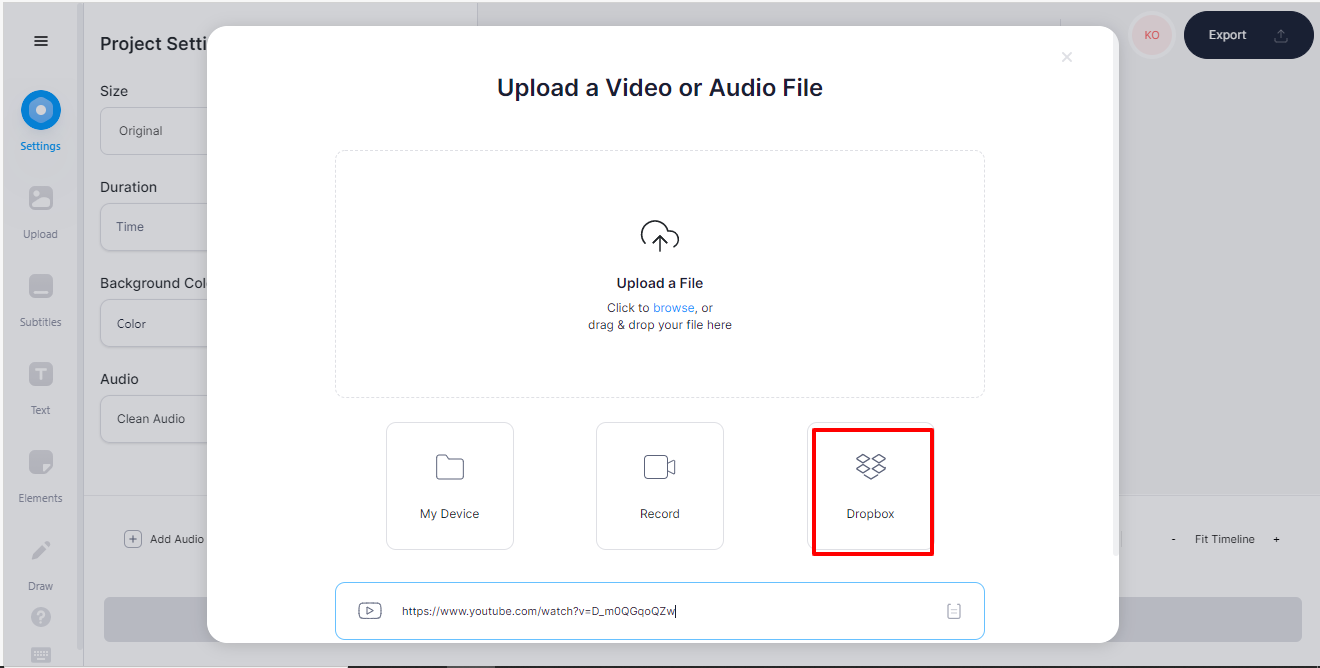Select the Draw tool in sidebar
The width and height of the screenshot is (1320, 668).
pos(41,564)
